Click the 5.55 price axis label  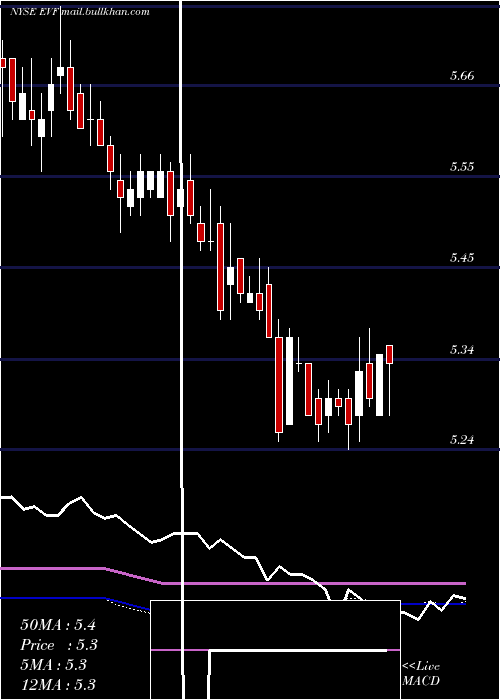pos(462,167)
